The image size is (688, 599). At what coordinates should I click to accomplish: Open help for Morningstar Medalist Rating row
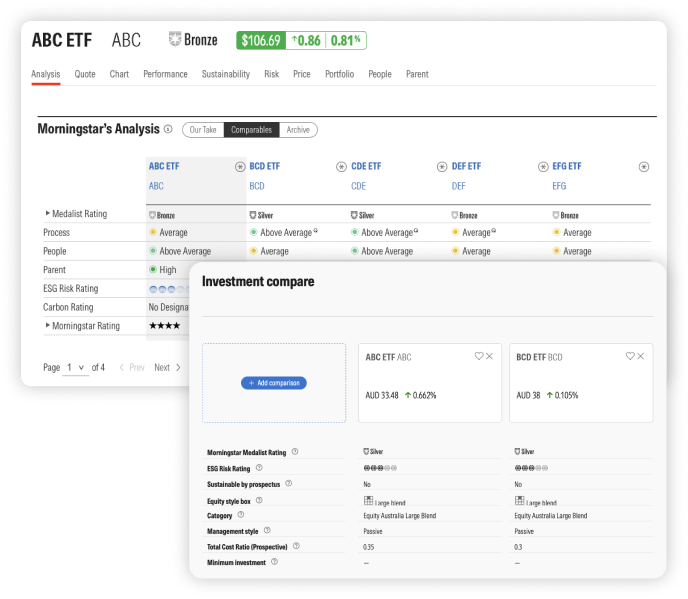coord(295,452)
